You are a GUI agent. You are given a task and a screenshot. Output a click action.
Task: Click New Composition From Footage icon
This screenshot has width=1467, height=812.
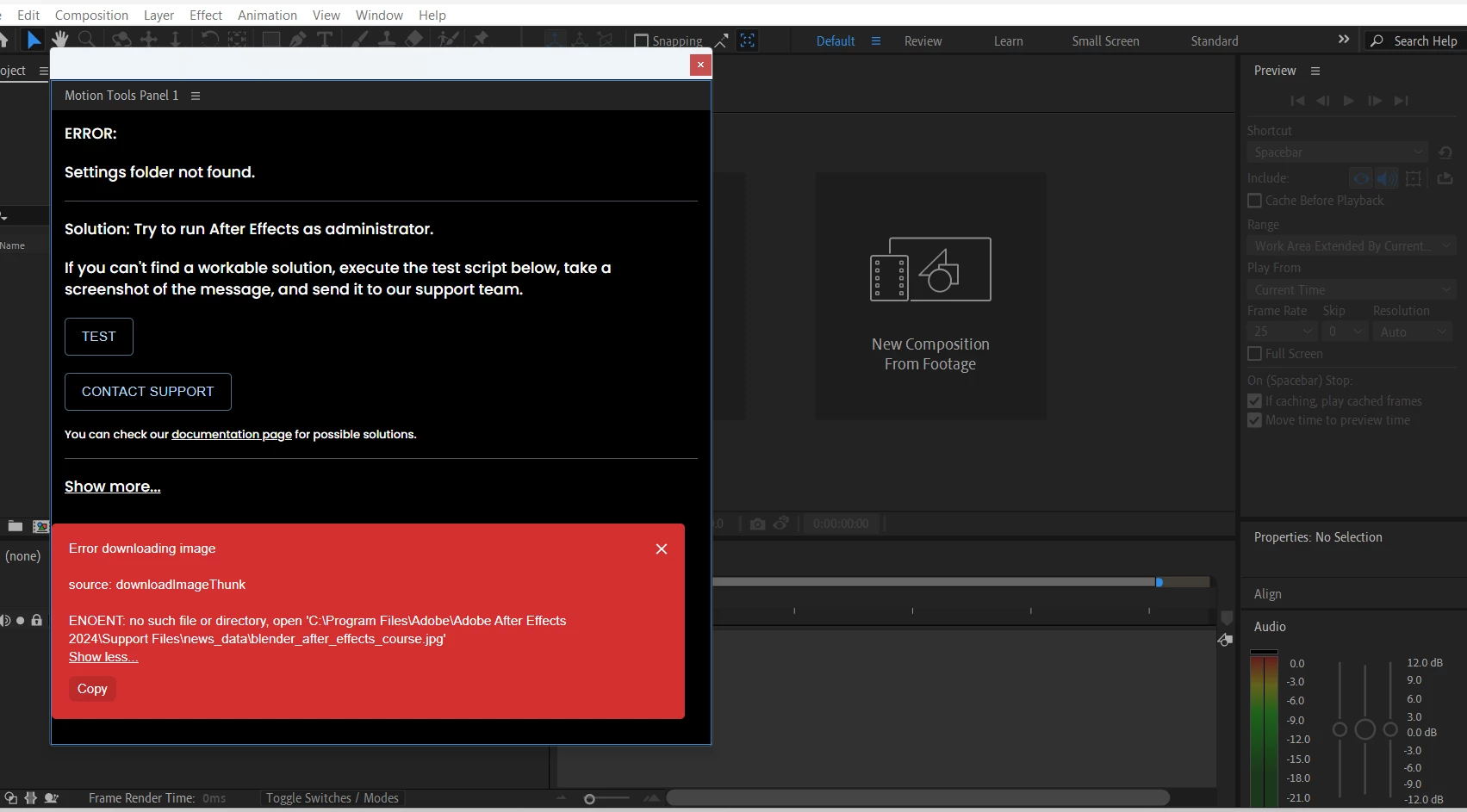[x=930, y=270]
